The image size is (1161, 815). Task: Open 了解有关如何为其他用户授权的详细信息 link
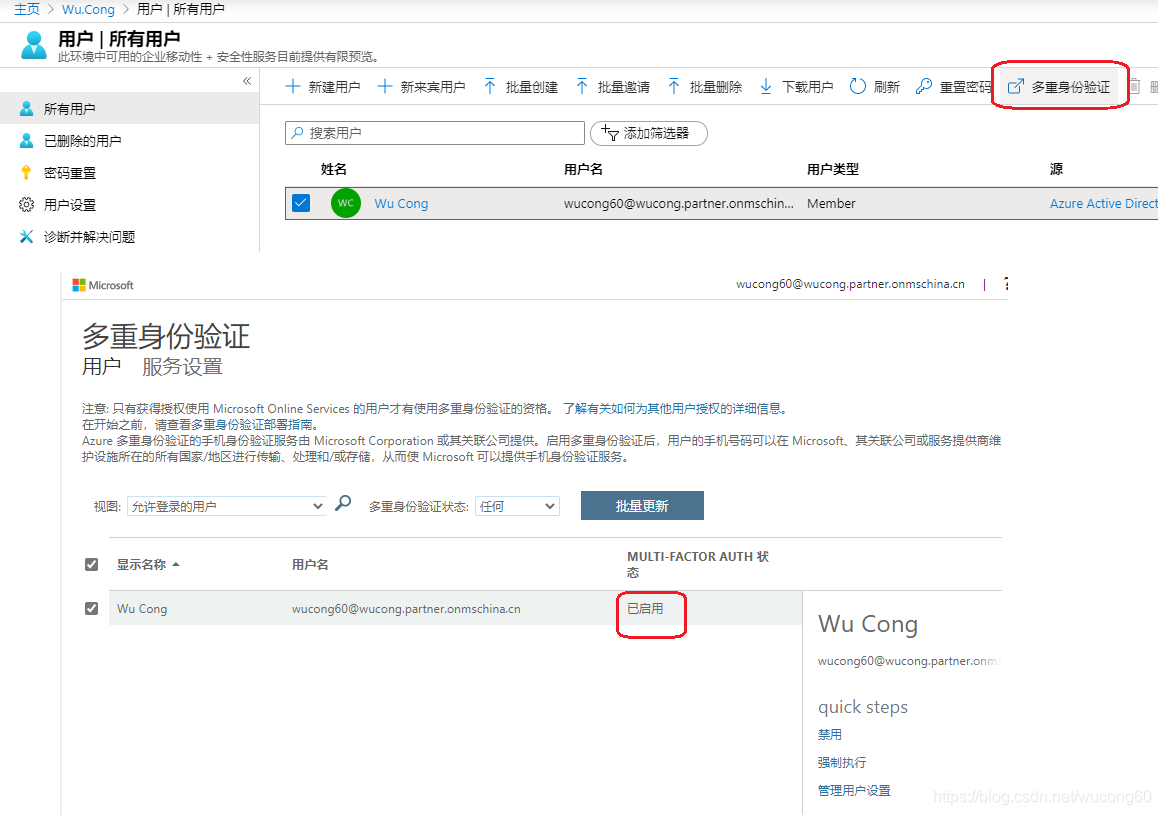click(x=675, y=409)
